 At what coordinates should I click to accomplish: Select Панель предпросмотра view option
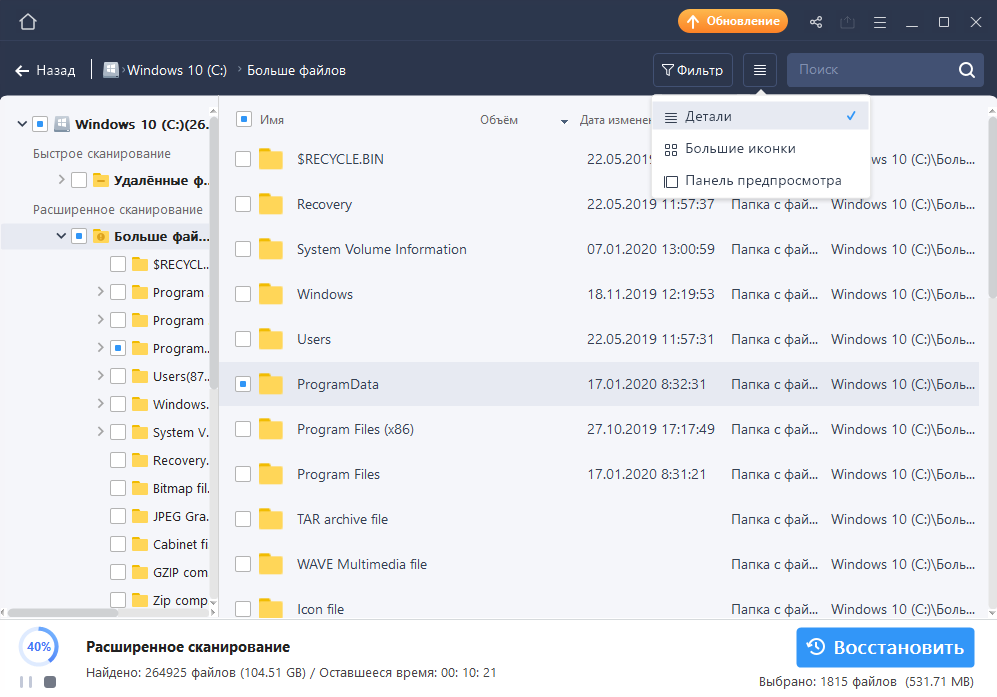(x=760, y=181)
